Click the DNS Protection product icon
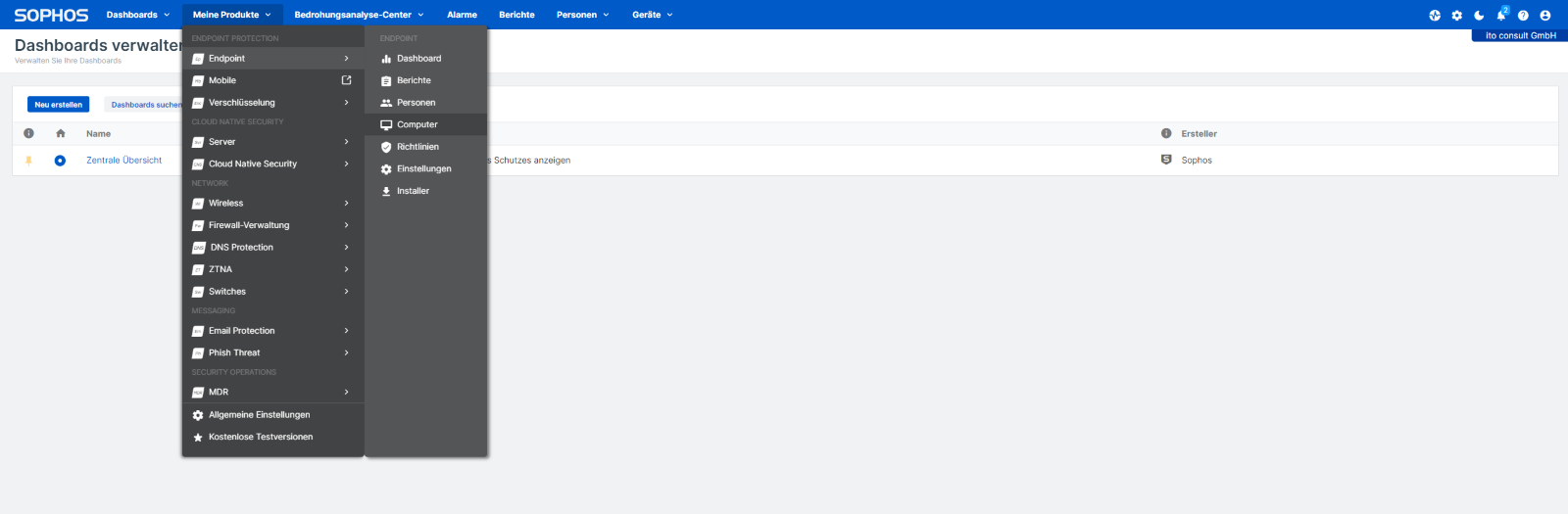This screenshot has height=514, width=1568. coord(199,248)
